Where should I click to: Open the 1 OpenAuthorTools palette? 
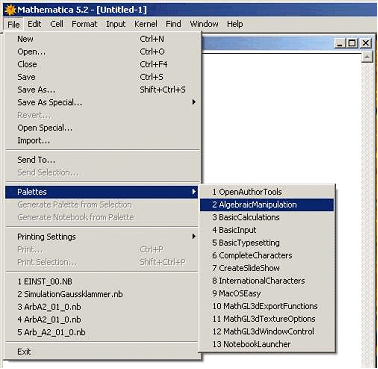[267, 192]
